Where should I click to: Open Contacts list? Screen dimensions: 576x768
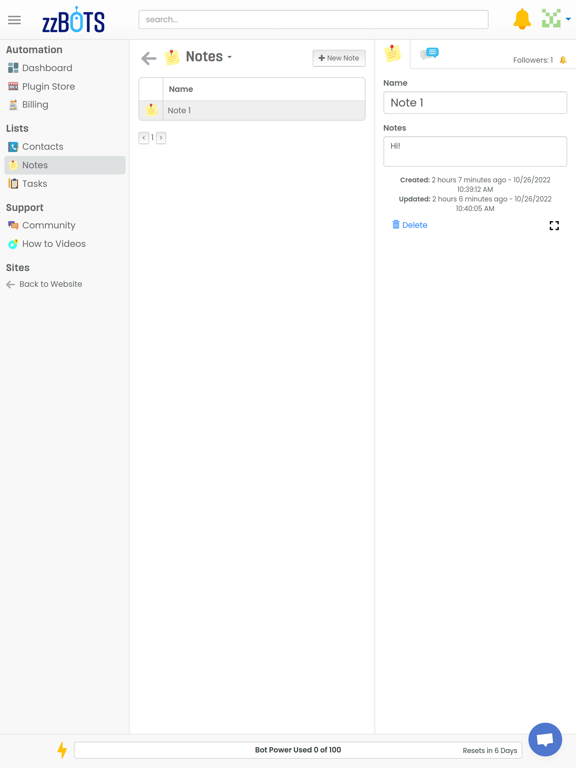pos(42,147)
